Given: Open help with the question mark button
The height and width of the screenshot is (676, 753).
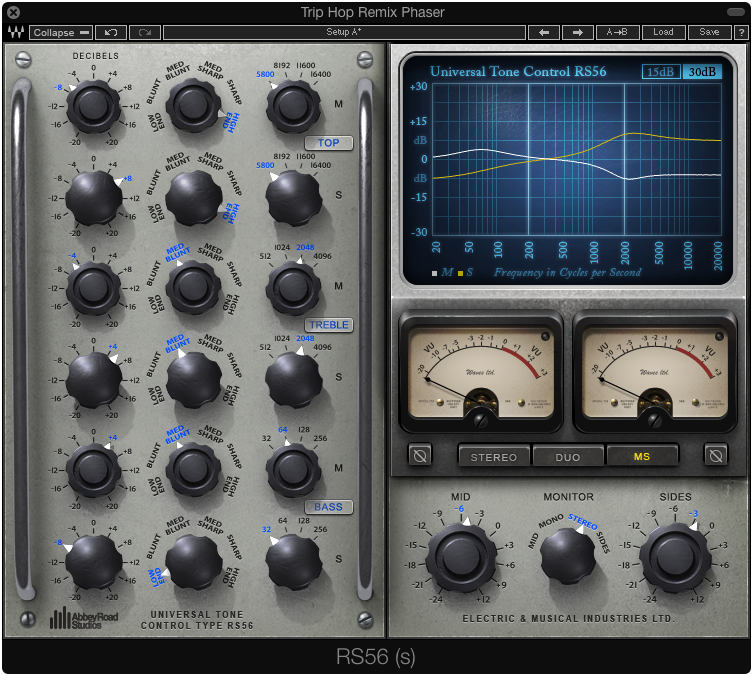Looking at the screenshot, I should (x=741, y=32).
